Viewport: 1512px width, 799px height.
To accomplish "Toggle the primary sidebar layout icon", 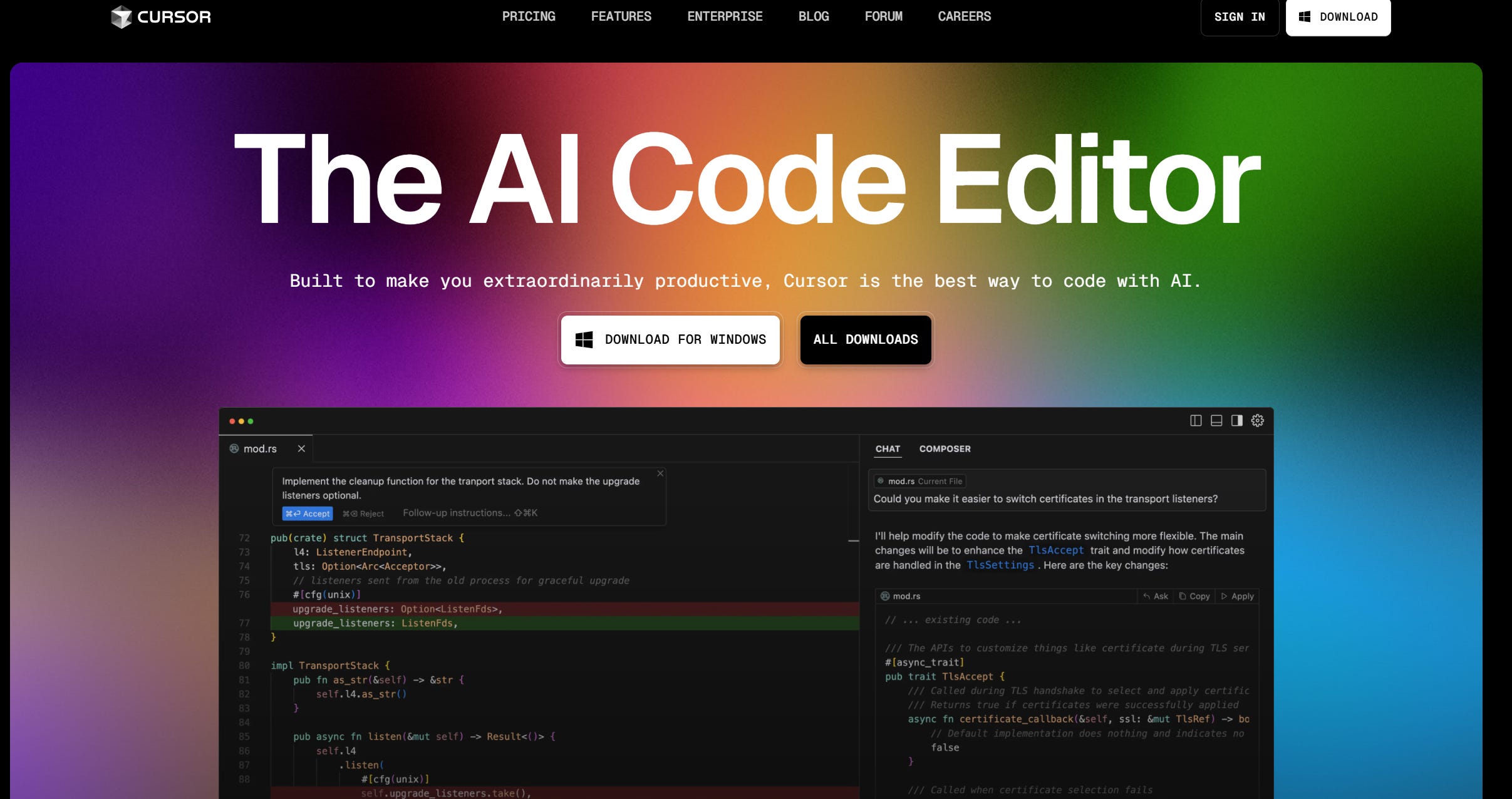I will 1197,421.
